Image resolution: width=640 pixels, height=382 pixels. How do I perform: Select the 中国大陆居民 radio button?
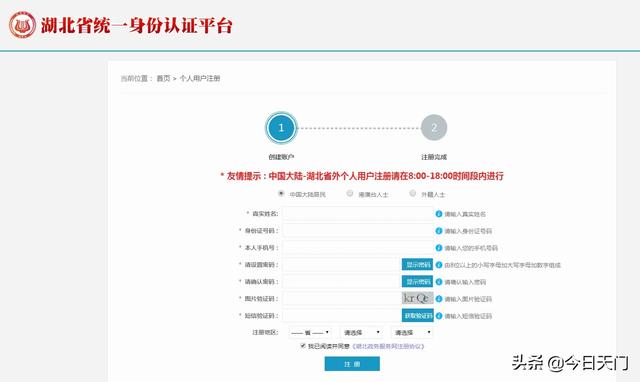coord(281,193)
